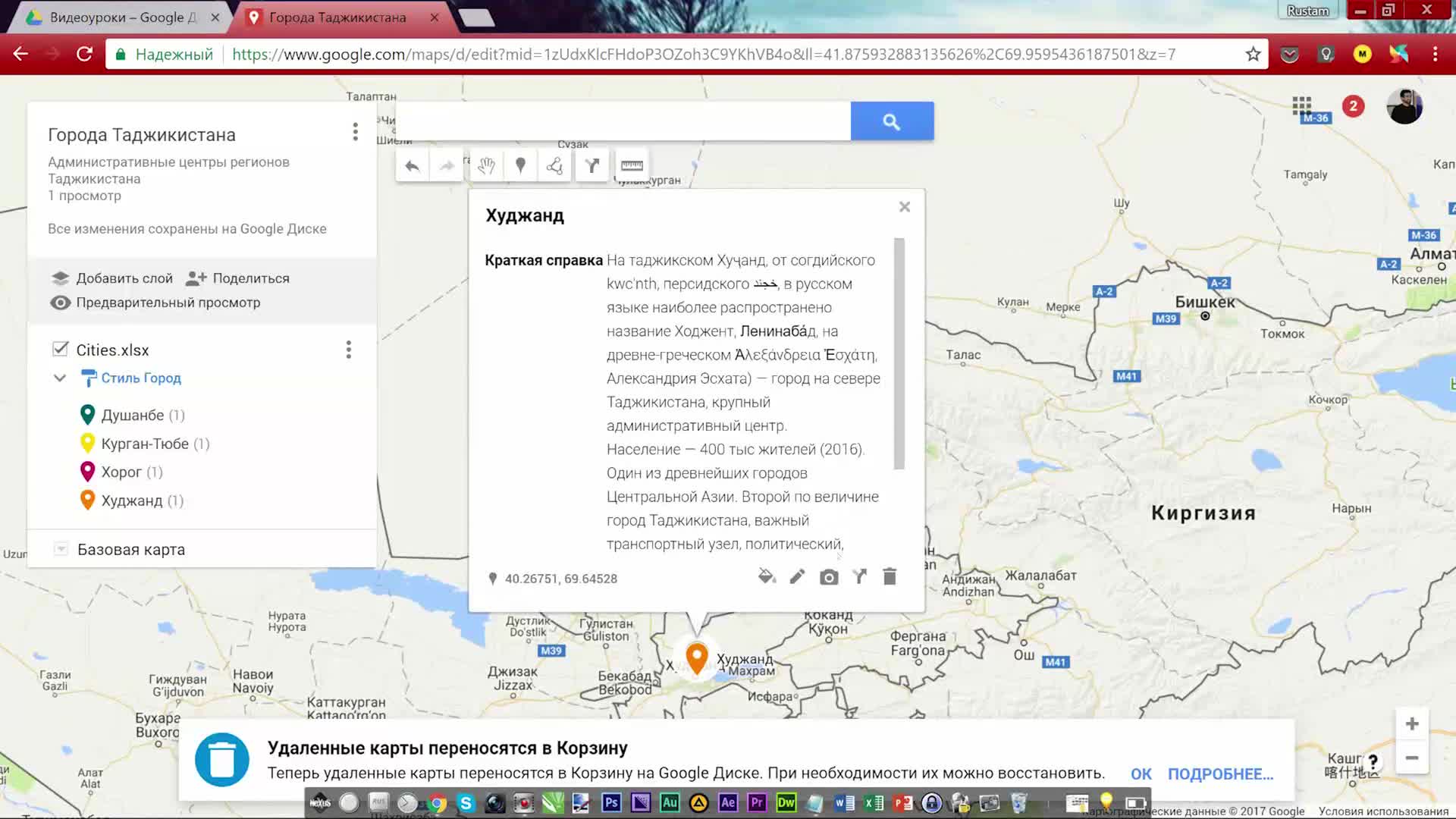
Task: Bookmark this page with the star
Action: click(x=1253, y=54)
